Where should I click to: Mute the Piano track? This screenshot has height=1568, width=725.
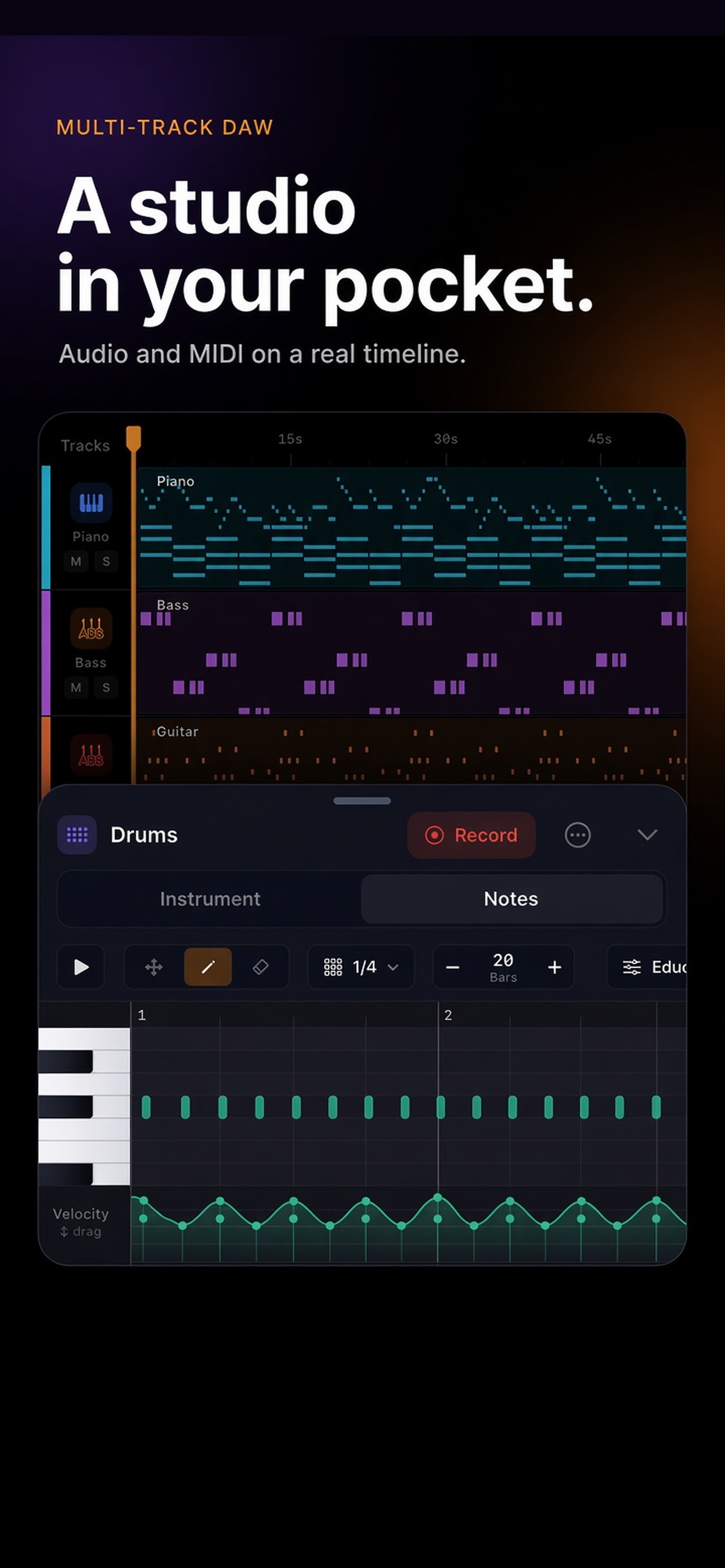76,561
